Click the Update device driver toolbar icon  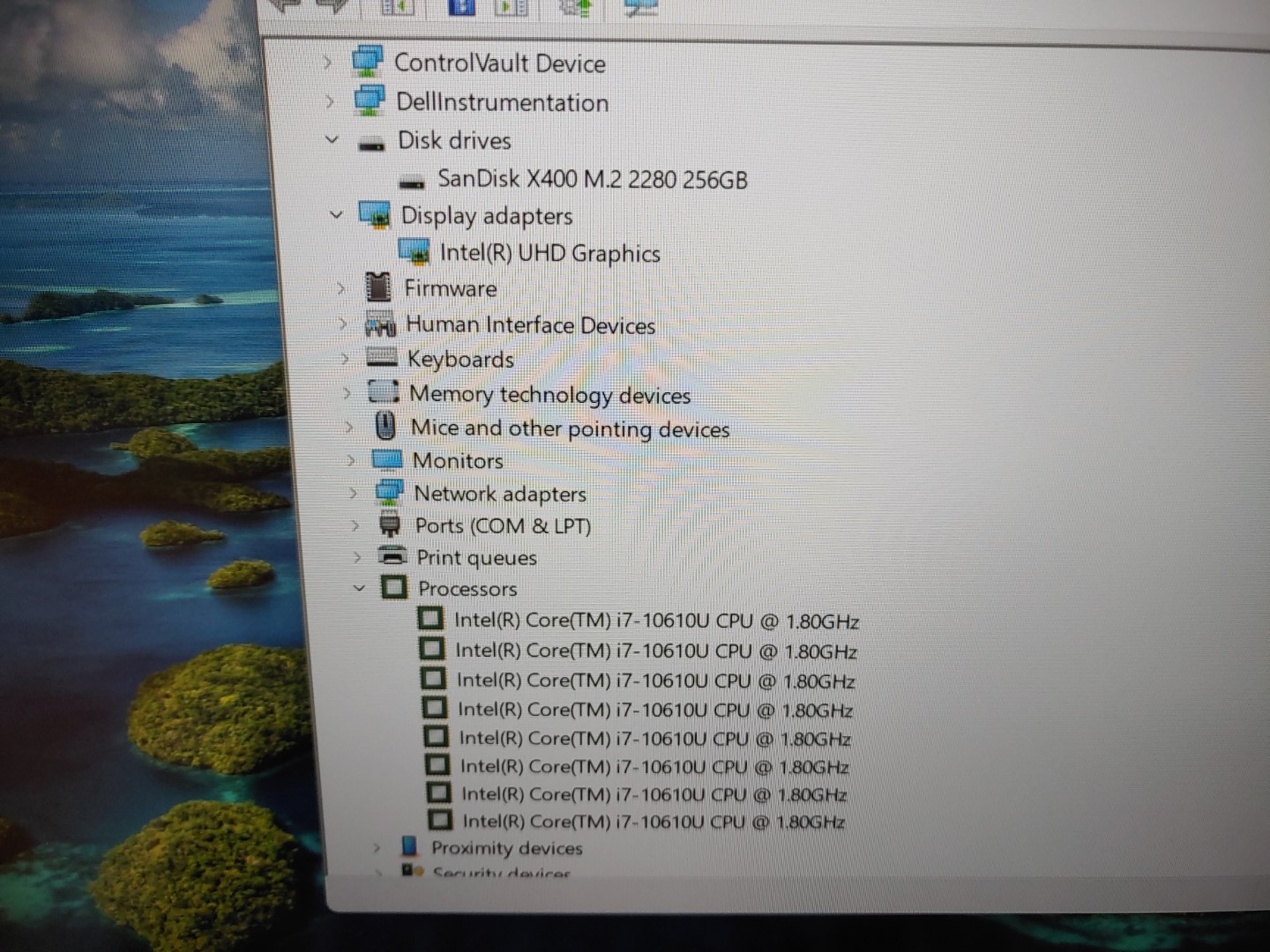click(x=576, y=7)
